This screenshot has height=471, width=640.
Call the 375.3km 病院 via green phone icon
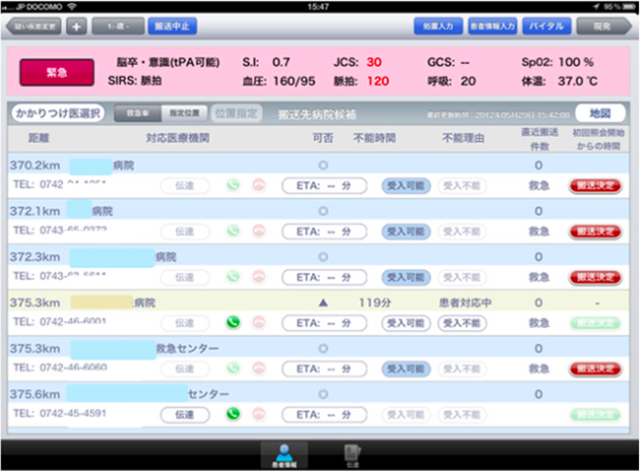[234, 322]
